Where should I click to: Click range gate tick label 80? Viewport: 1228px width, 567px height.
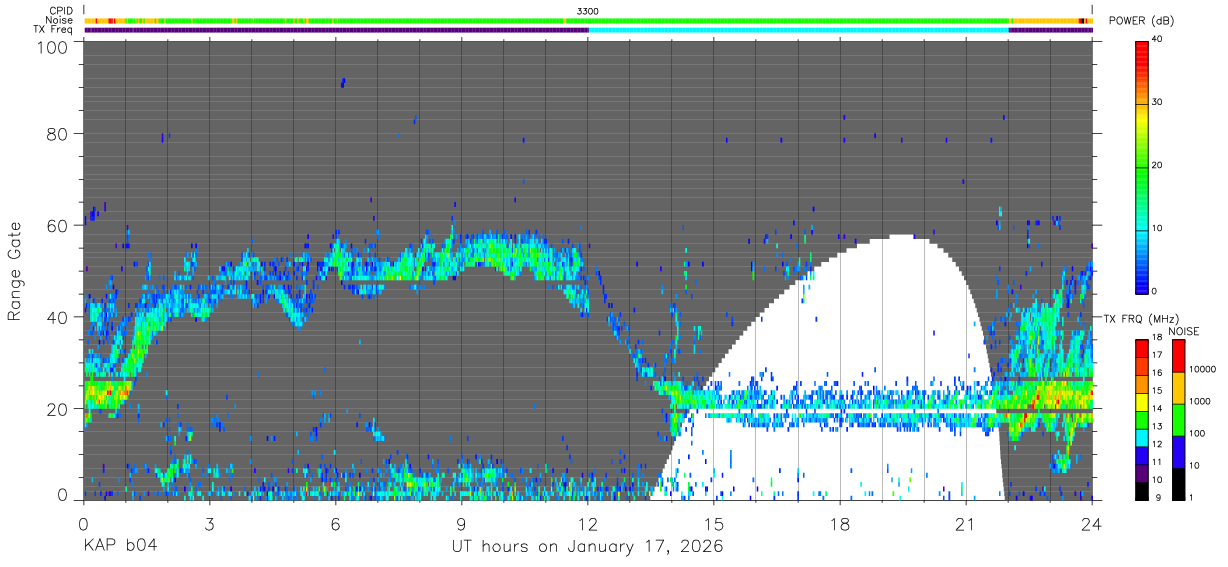pos(58,133)
